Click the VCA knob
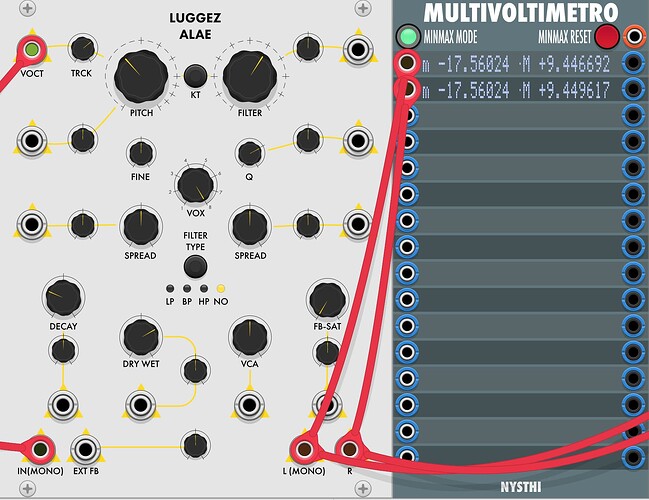The image size is (649, 500). [248, 336]
